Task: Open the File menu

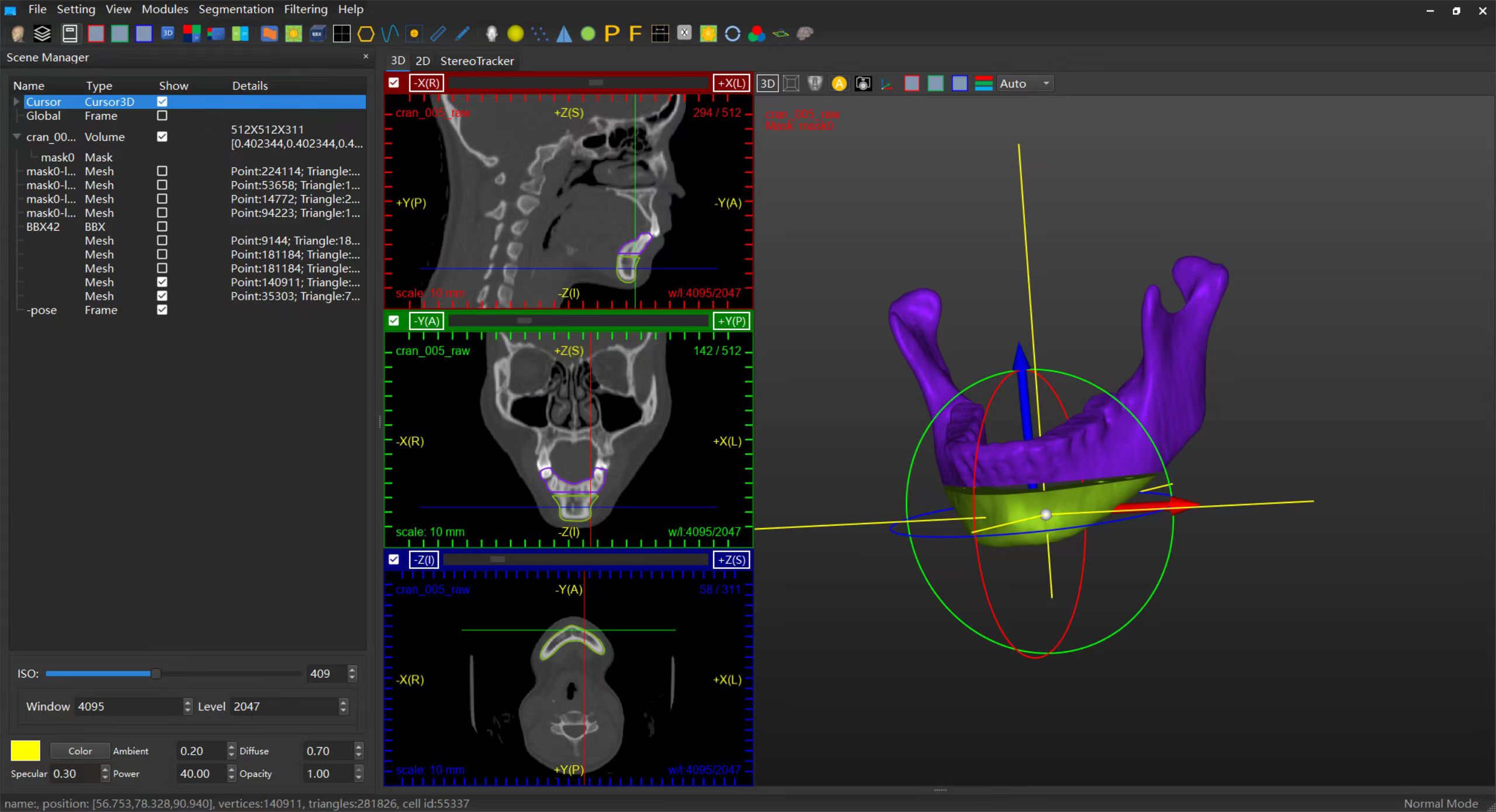Action: pyautogui.click(x=37, y=9)
